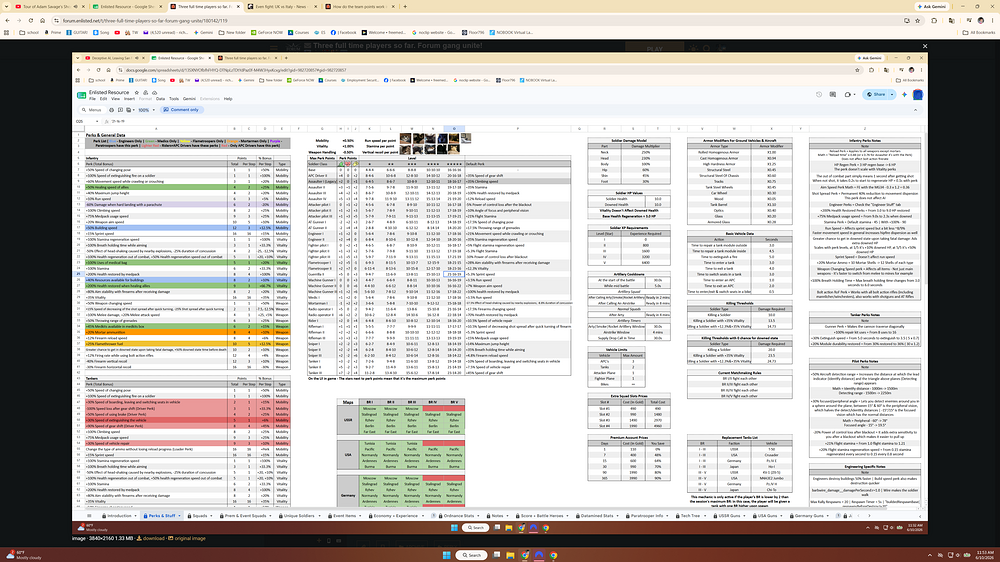The image size is (1000, 562).
Task: Open the (4,520 unread) mail bookmark
Action: coord(165,32)
